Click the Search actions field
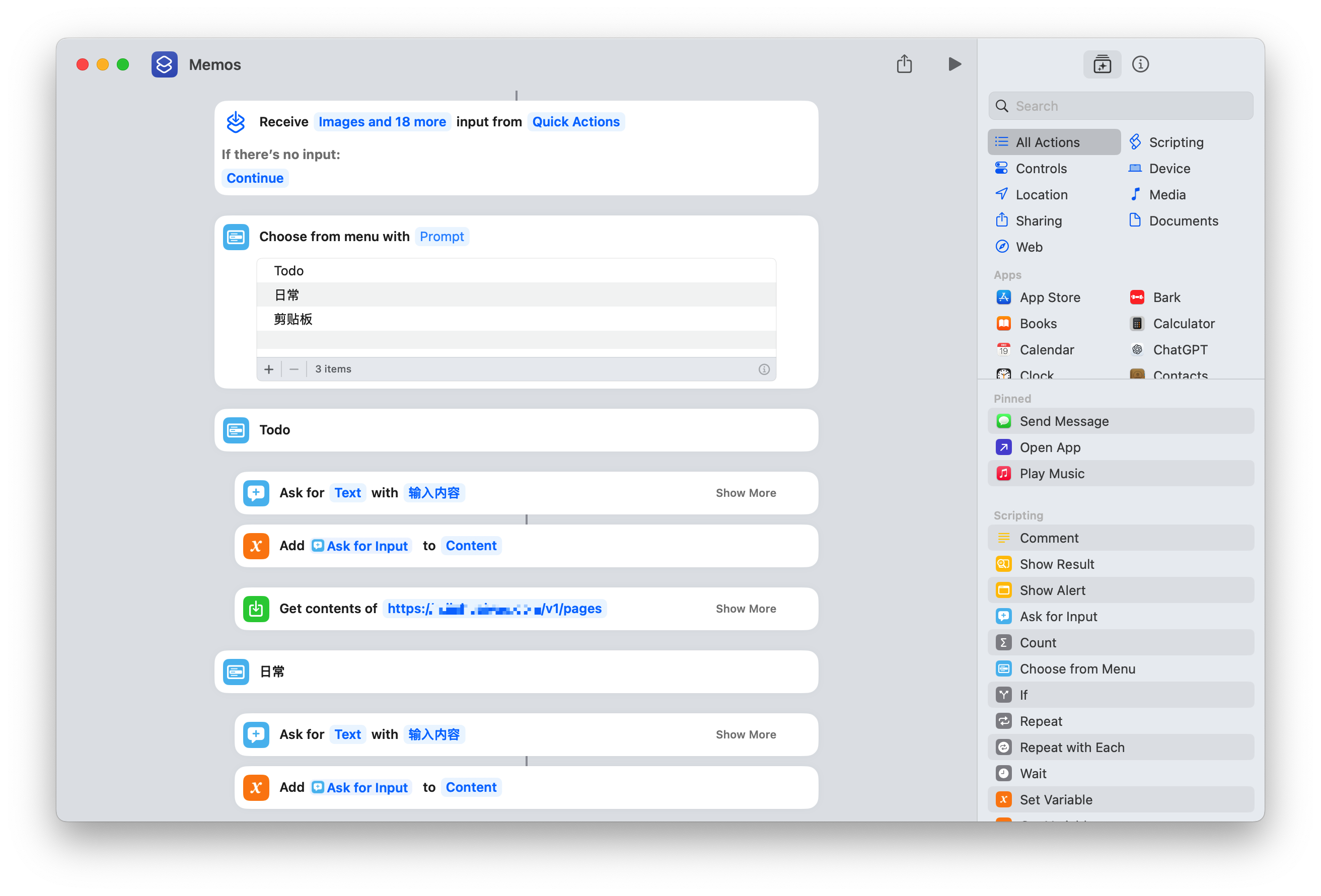 [1120, 106]
